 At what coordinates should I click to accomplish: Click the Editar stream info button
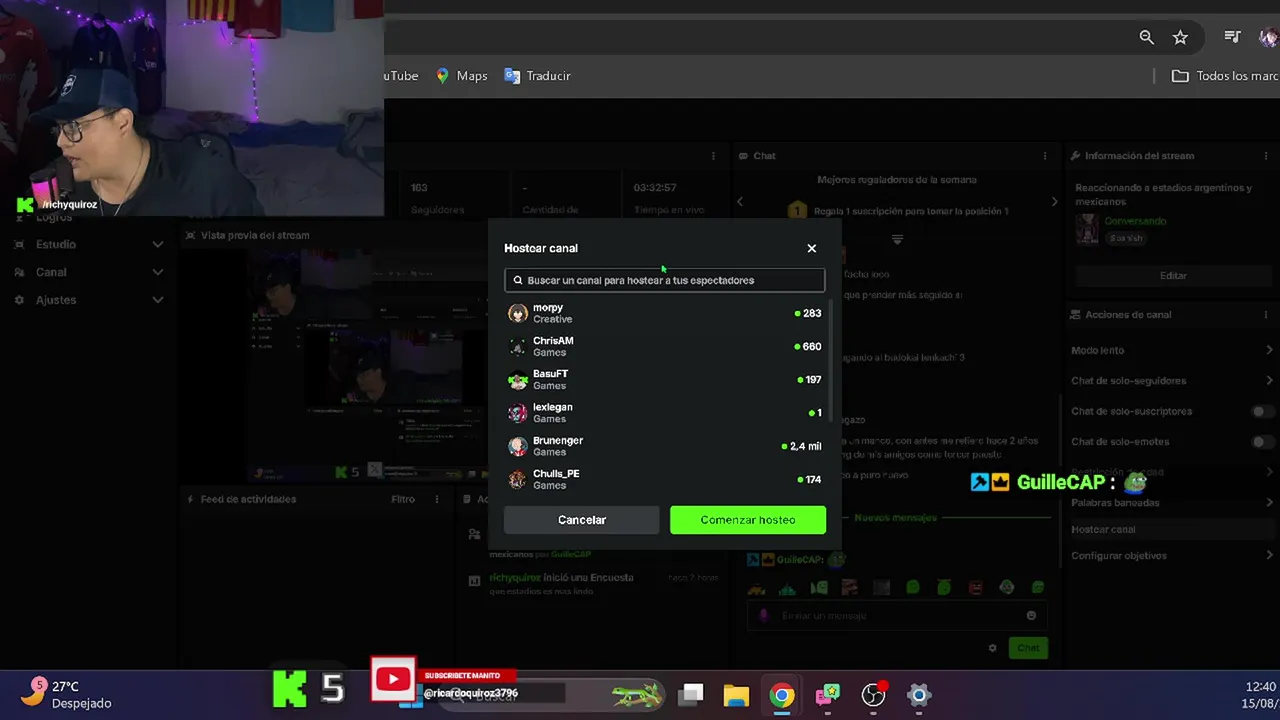point(1173,275)
